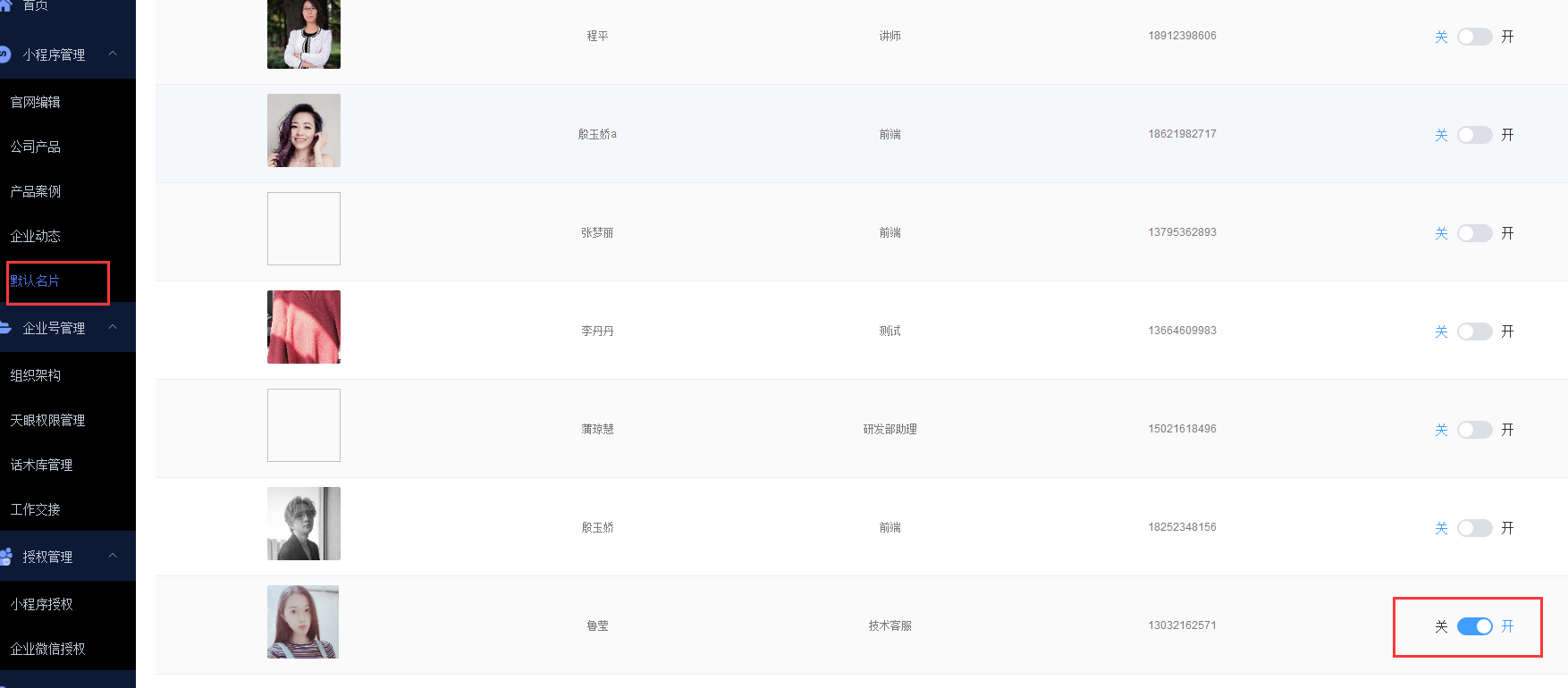
Task: Open the 官网编辑 menu item
Action: (36, 102)
